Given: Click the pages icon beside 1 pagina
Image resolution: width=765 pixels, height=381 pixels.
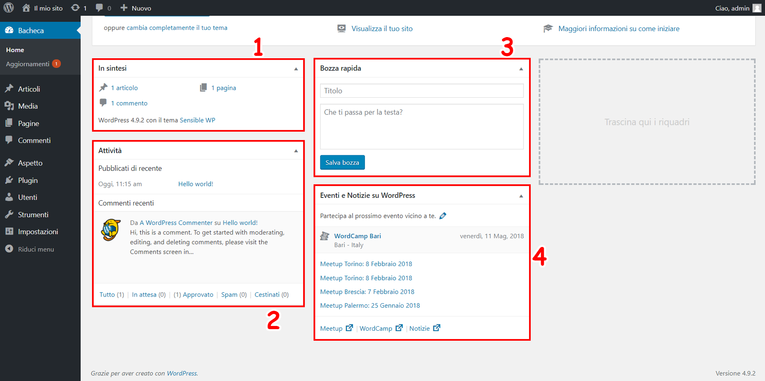Looking at the screenshot, I should click(x=203, y=88).
